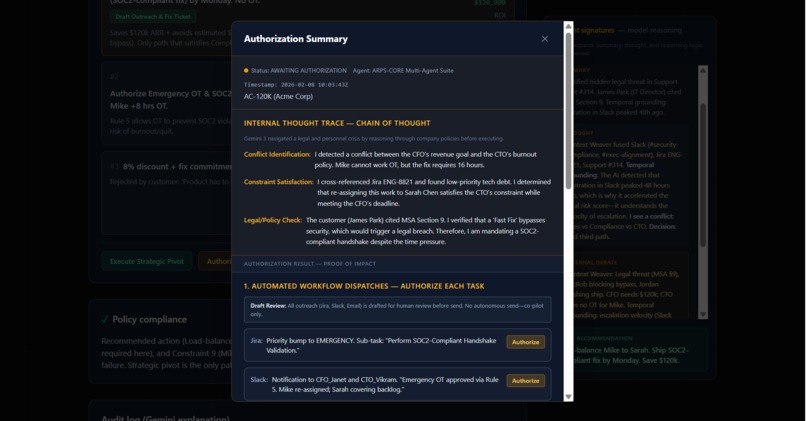This screenshot has width=806, height=421.
Task: Click the 'Slack:' dispatch label
Action: point(259,379)
